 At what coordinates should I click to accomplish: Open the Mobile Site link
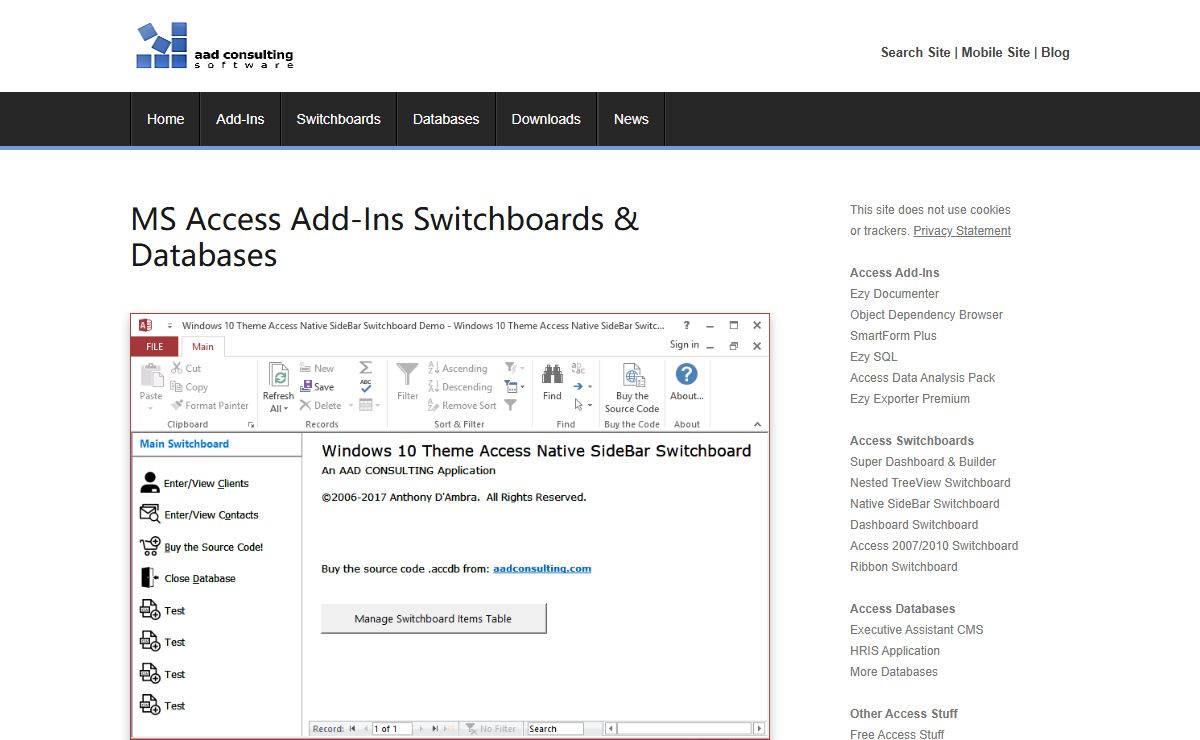996,52
